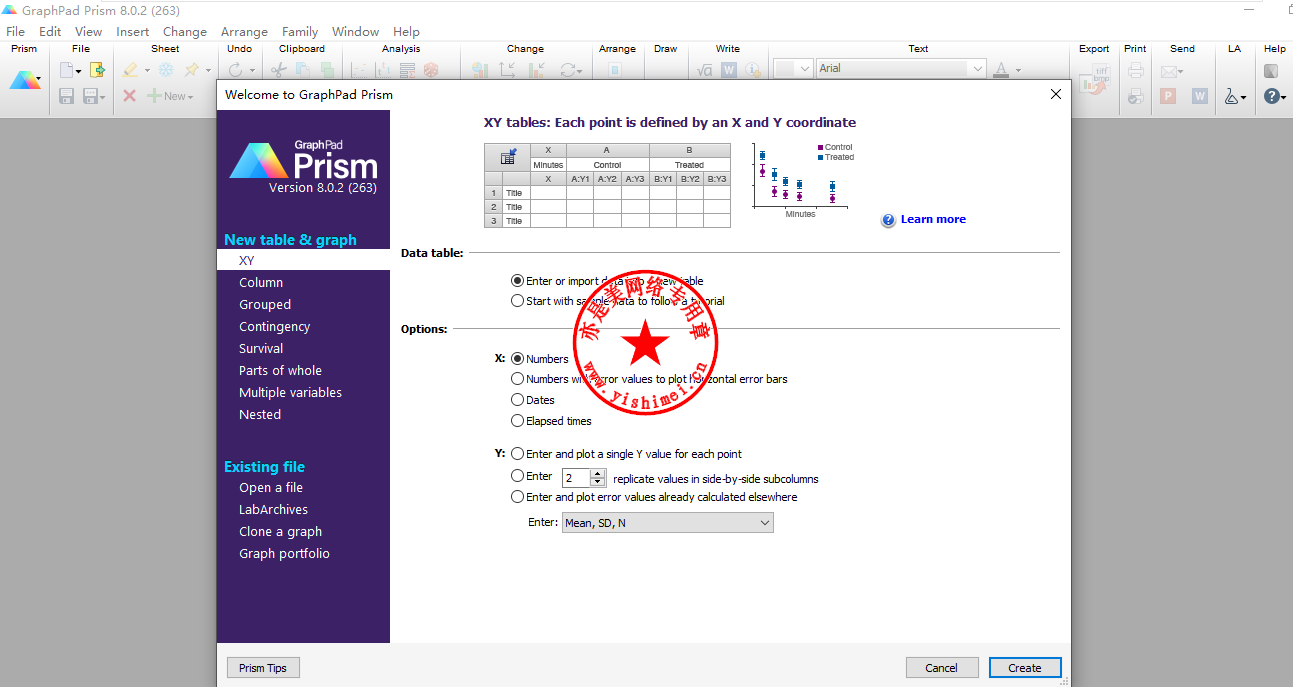The image size is (1293, 687).
Task: Click the Cut scissors icon
Action: click(279, 70)
